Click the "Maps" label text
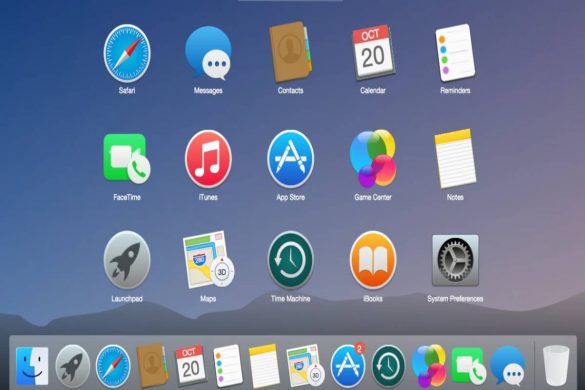Viewport: 585px width, 390px height. pyautogui.click(x=208, y=299)
